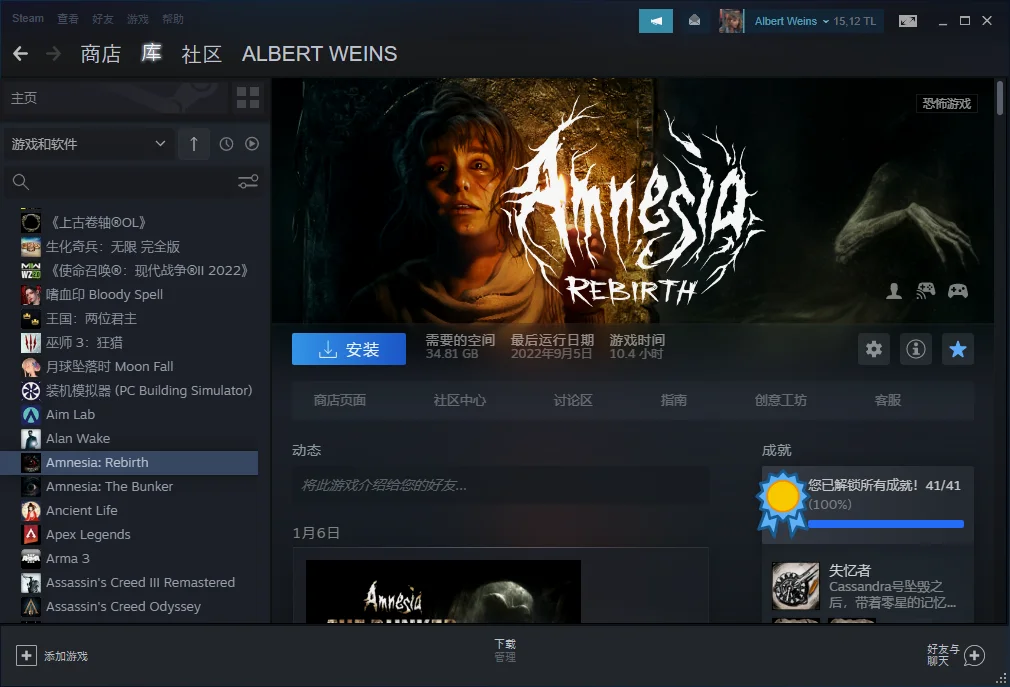Click the blue 安装 install button
This screenshot has width=1010, height=687.
coord(348,349)
